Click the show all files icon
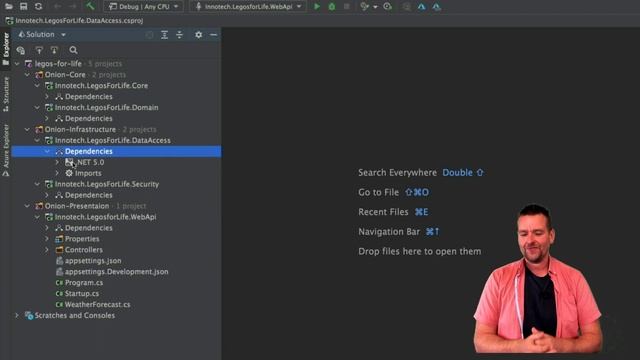Screen dimensions: 640x360 coord(21,50)
